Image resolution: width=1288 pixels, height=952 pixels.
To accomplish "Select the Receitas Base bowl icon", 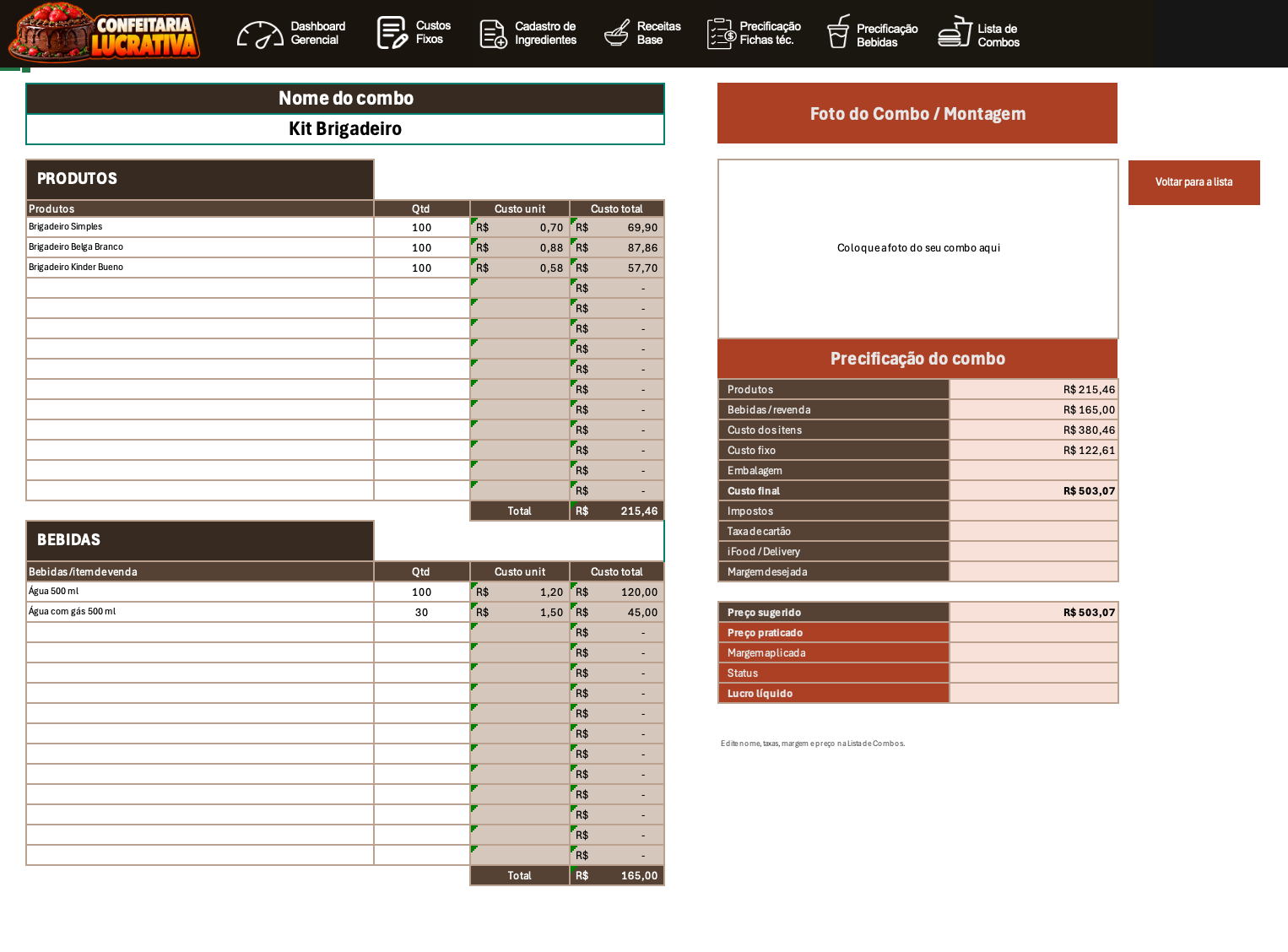I will click(617, 33).
